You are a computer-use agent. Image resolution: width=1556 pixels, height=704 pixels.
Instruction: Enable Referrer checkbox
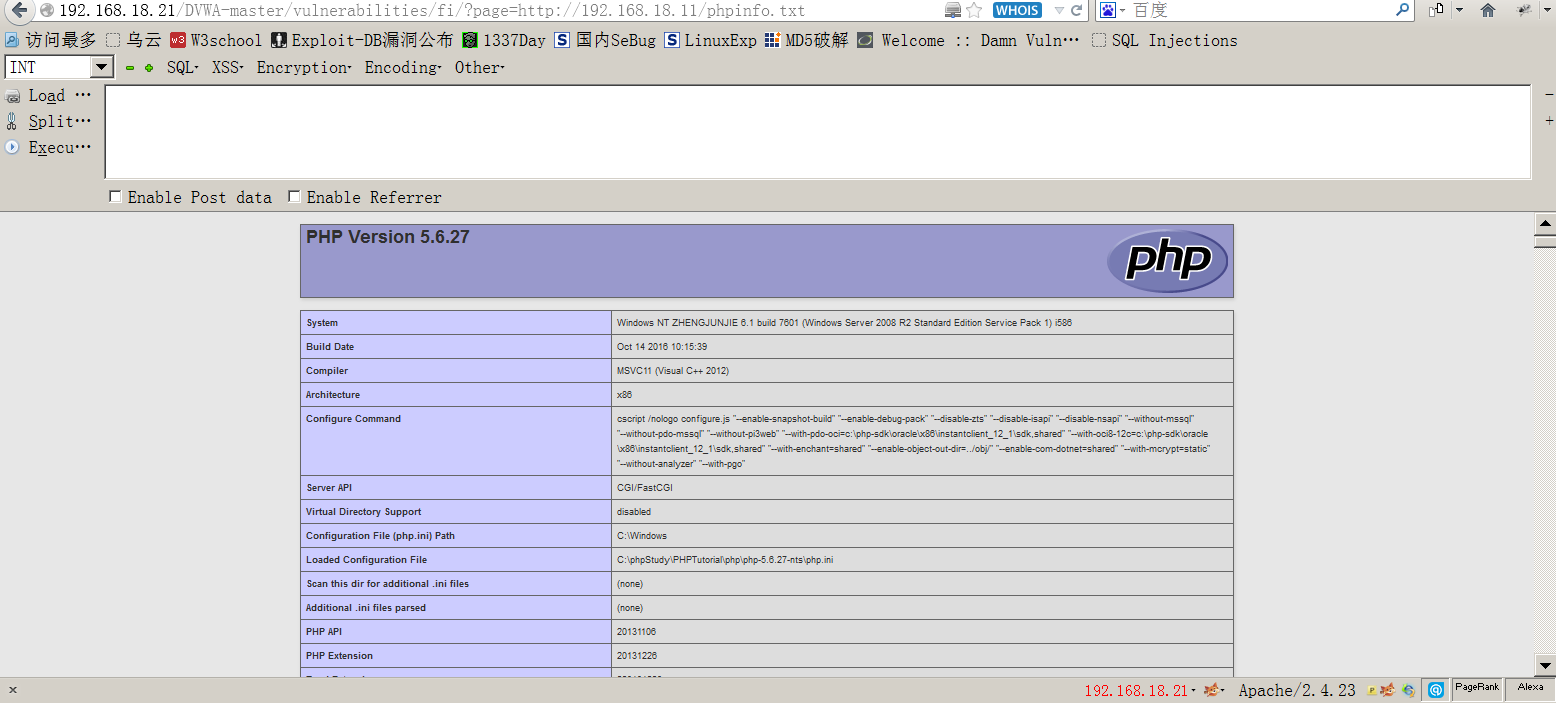point(294,197)
